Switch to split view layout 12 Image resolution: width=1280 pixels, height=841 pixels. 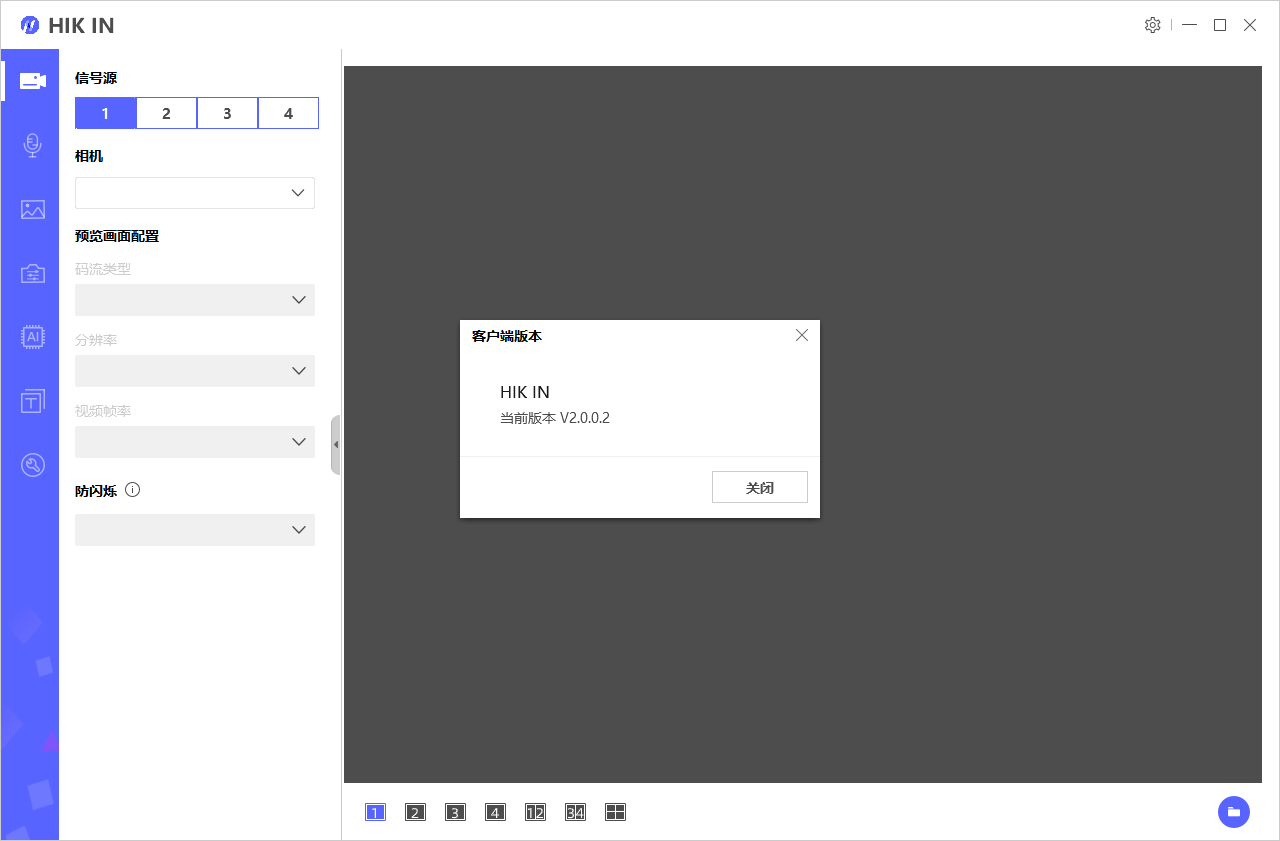[535, 812]
